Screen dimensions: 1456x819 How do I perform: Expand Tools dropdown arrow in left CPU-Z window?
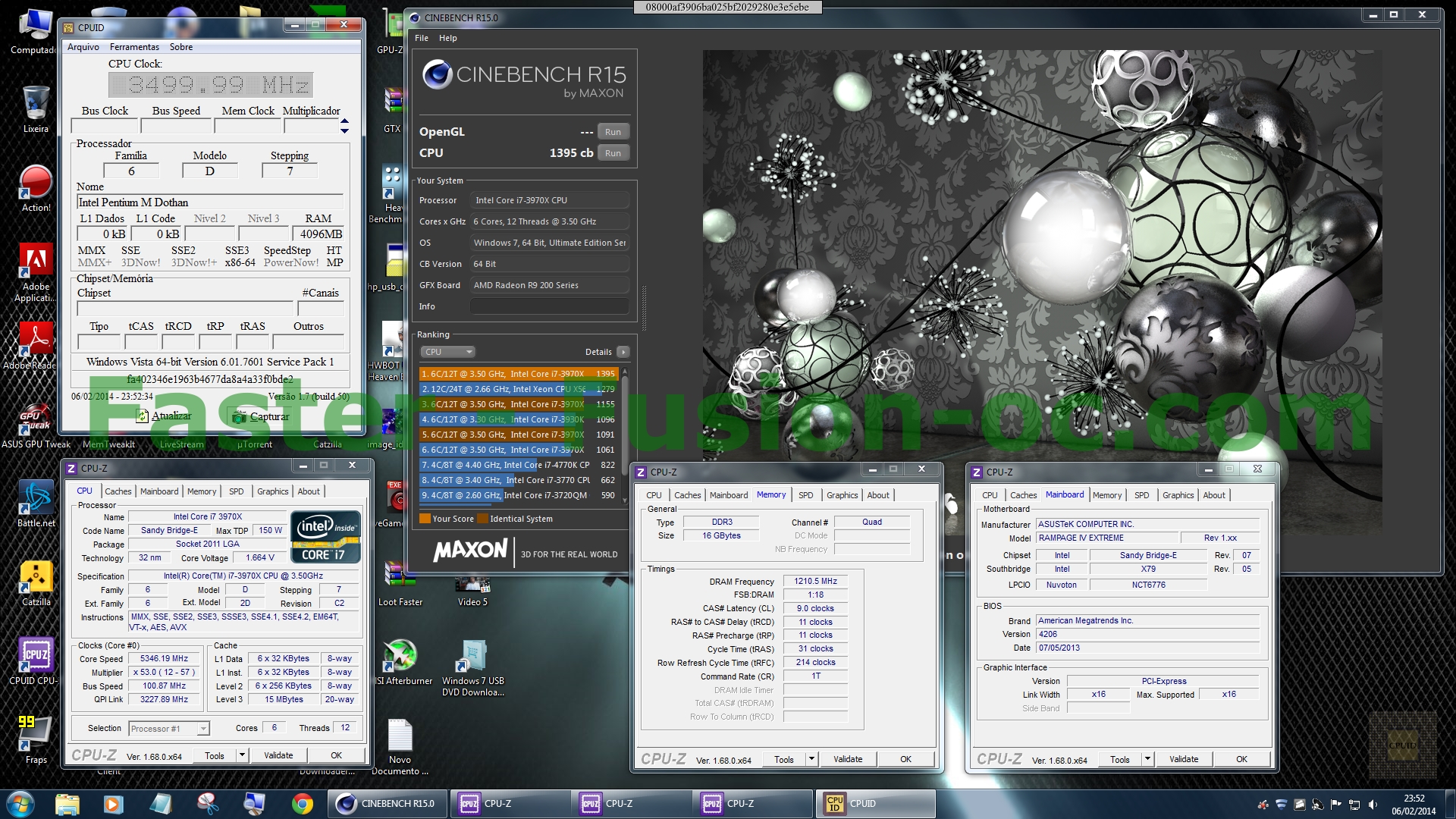242,755
